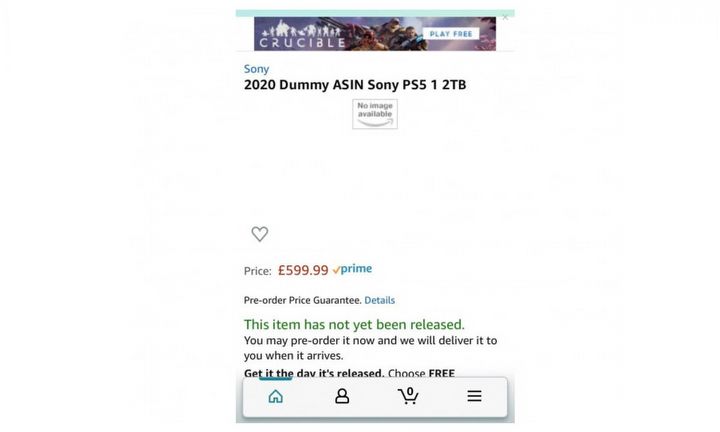Close the Crucible ad banner

(505, 17)
